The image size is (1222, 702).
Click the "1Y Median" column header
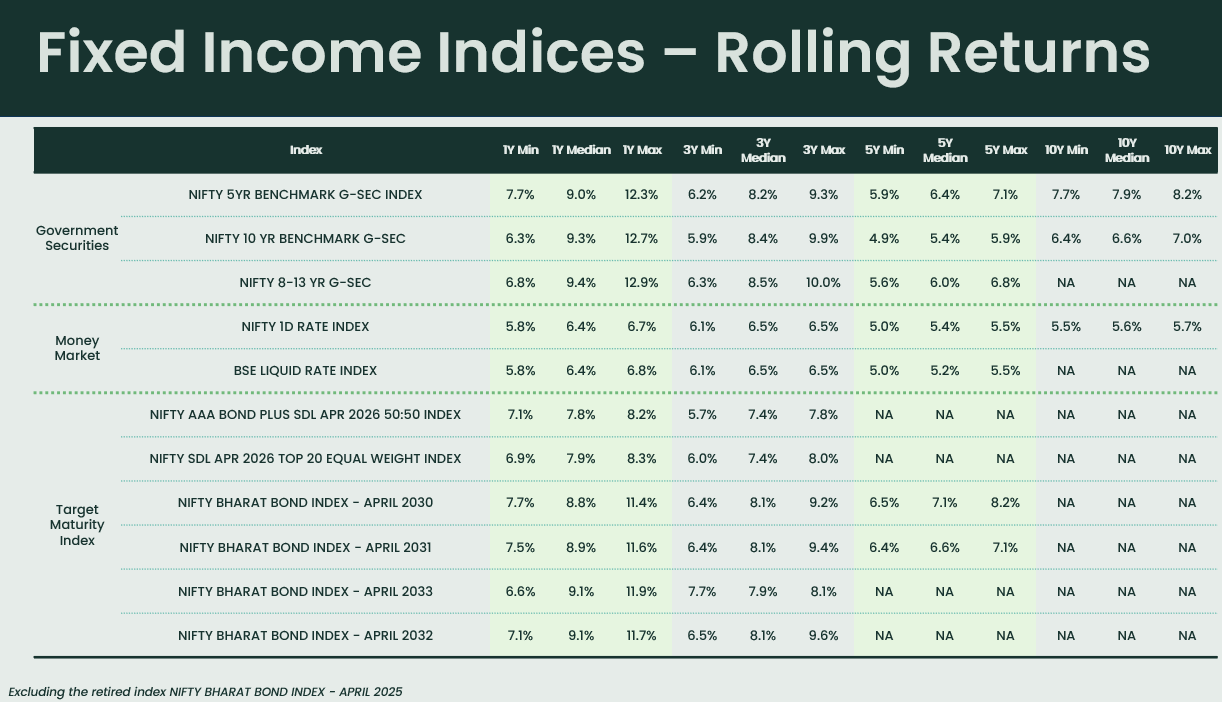[581, 150]
